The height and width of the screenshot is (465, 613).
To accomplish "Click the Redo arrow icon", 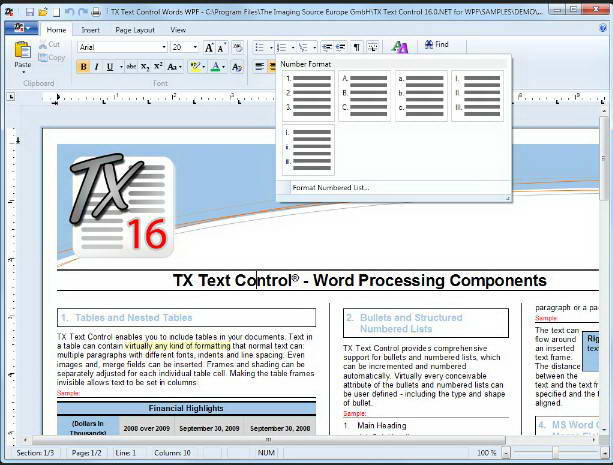I will tap(82, 12).
